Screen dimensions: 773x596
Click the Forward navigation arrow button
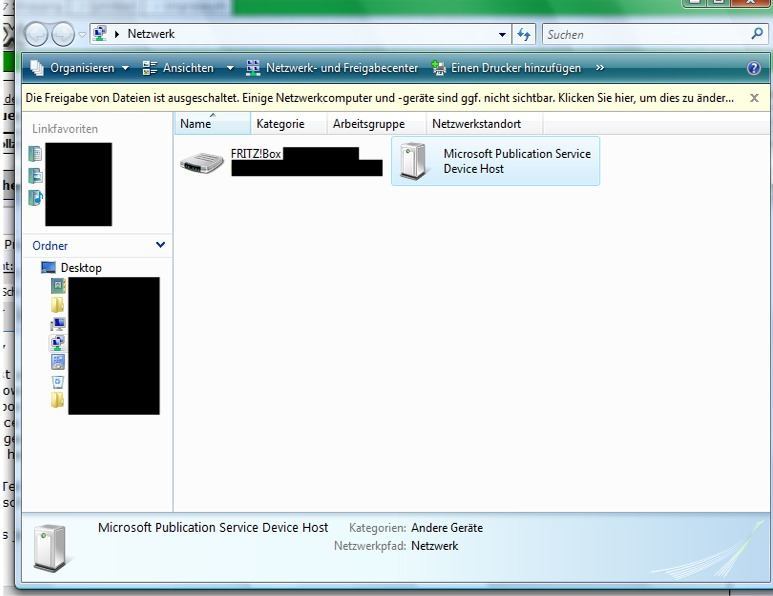(x=63, y=35)
